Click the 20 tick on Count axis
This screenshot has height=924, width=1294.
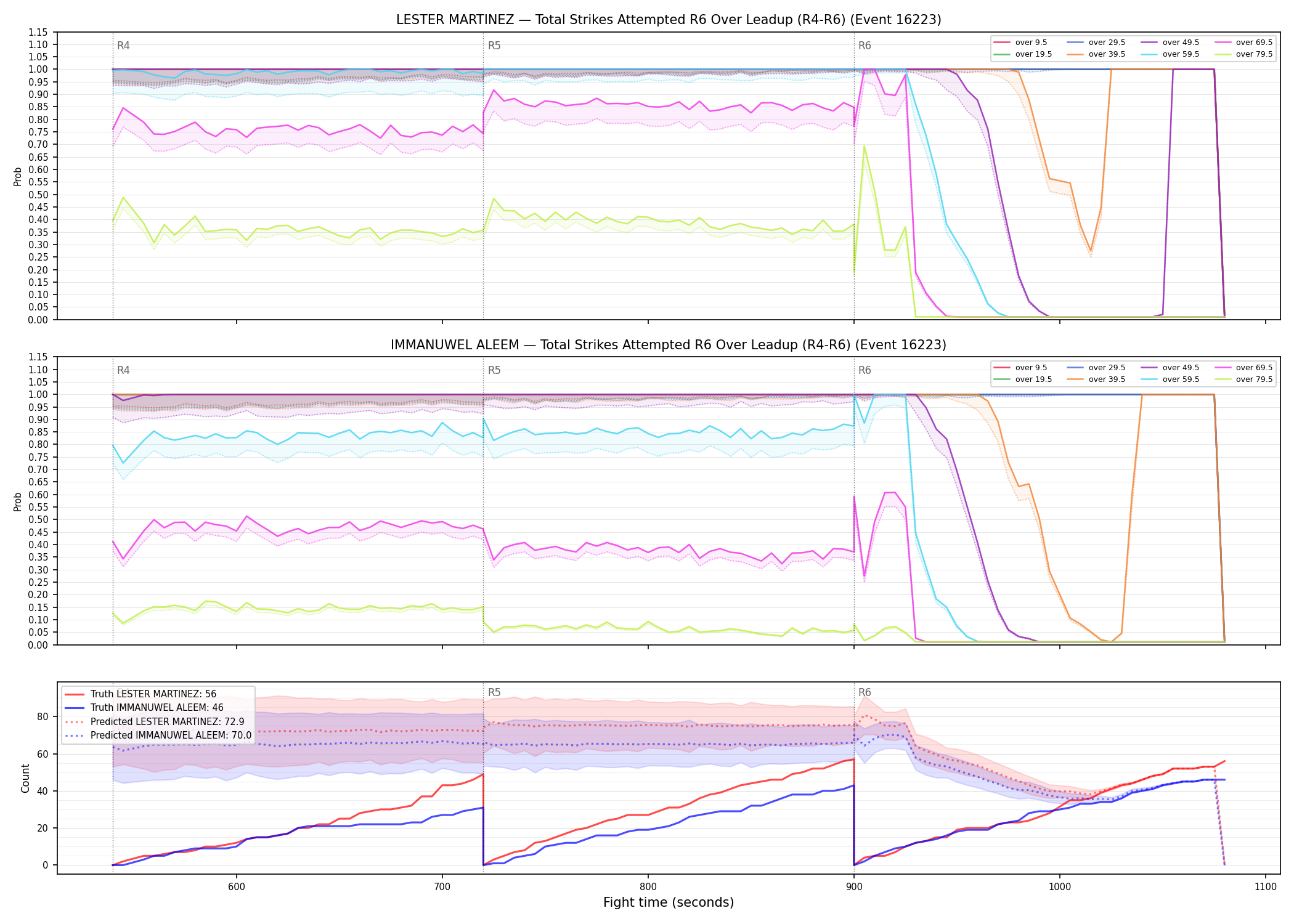[43, 828]
